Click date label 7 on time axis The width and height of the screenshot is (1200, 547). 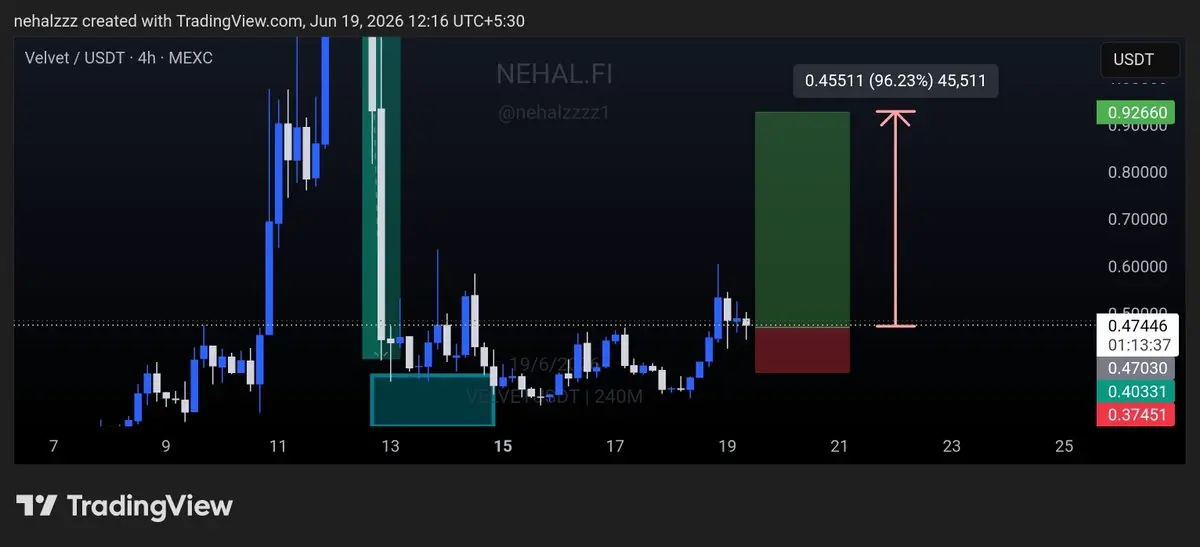pos(53,446)
